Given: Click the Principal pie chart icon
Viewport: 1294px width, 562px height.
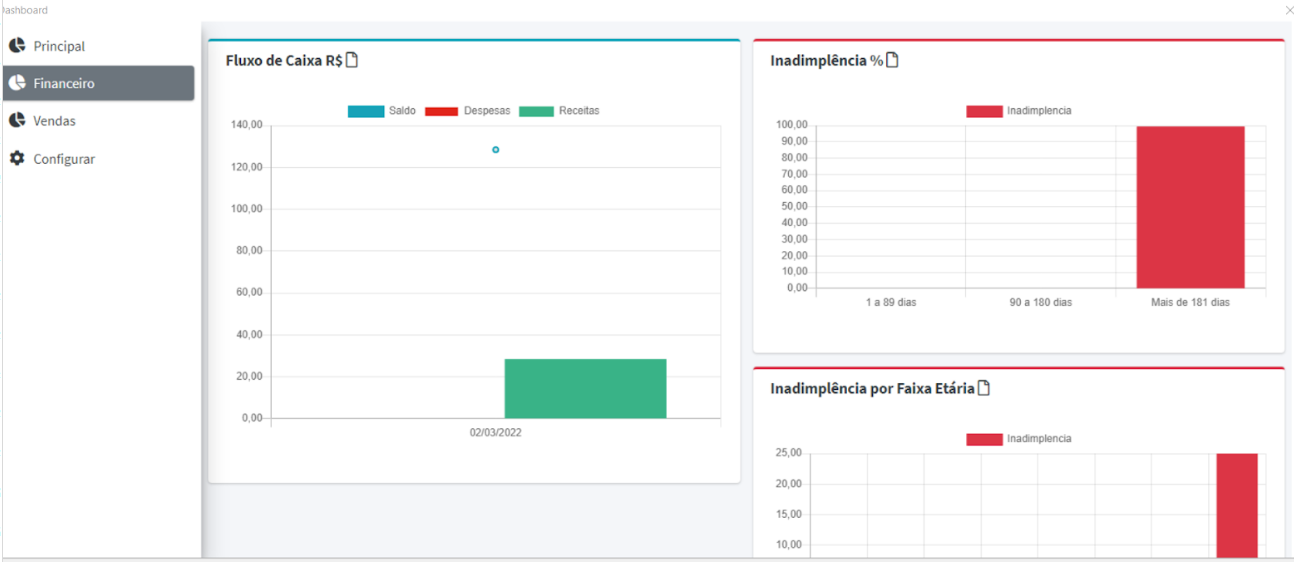Looking at the screenshot, I should pyautogui.click(x=17, y=46).
